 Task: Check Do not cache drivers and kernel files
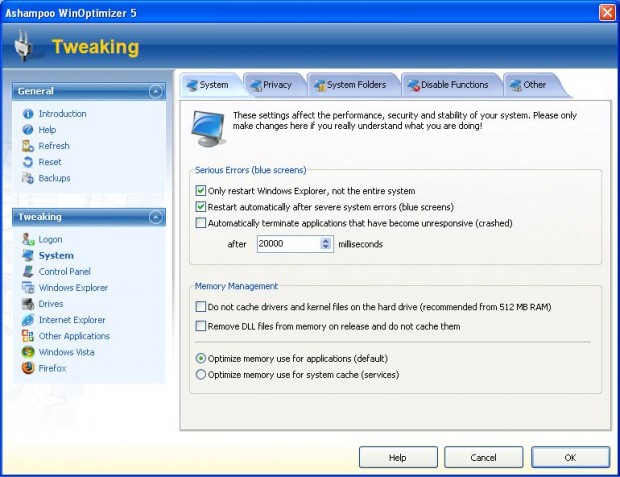[201, 307]
